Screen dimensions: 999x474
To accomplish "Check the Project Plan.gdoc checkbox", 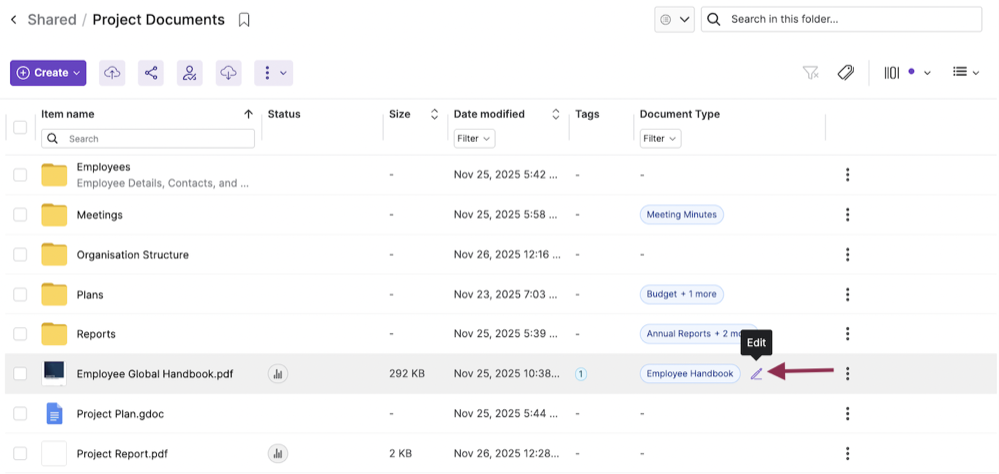I will 20,414.
